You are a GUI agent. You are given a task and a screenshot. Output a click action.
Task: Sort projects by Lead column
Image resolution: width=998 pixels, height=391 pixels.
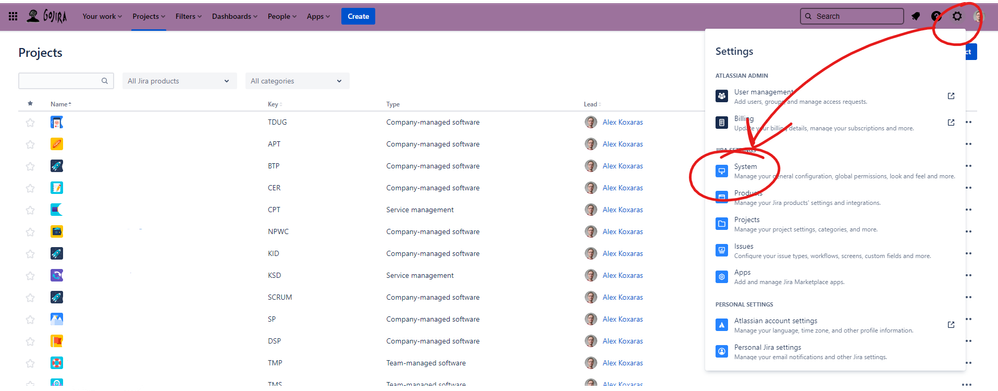click(593, 104)
